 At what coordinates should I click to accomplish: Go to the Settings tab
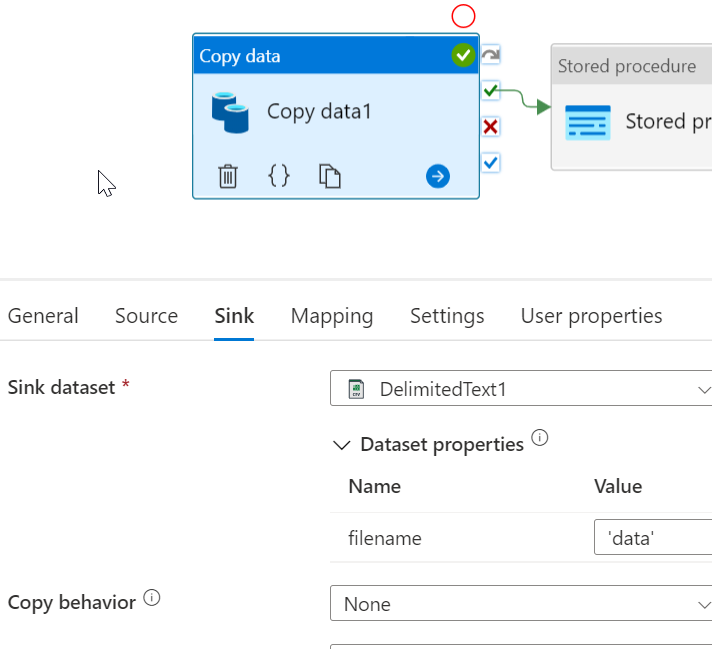point(447,316)
